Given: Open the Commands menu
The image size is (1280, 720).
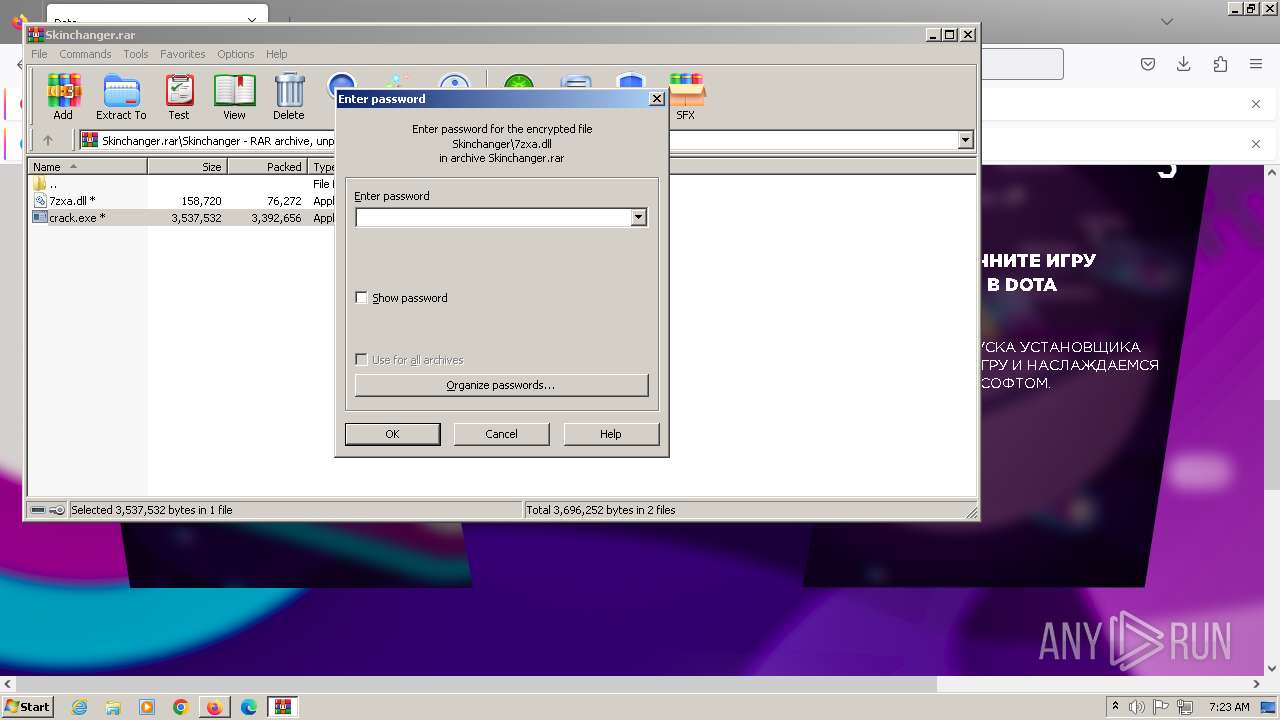Looking at the screenshot, I should click(85, 54).
